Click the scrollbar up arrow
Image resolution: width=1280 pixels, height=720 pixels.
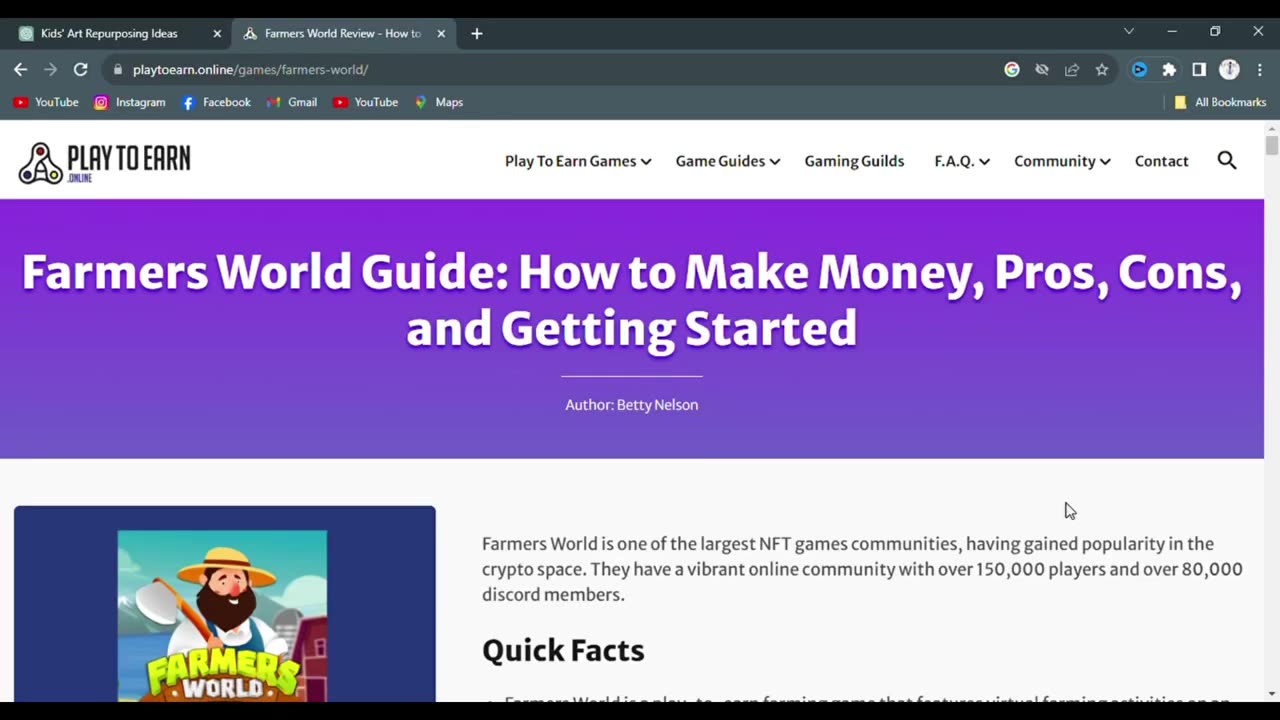[1272, 128]
